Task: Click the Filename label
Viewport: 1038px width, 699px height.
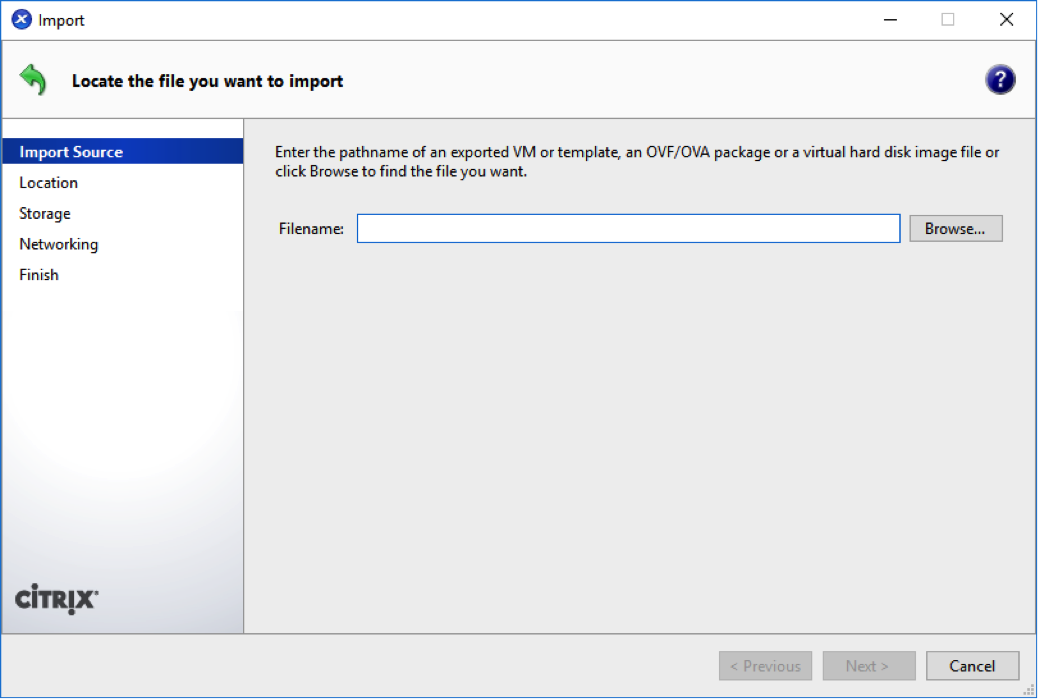Action: click(310, 229)
